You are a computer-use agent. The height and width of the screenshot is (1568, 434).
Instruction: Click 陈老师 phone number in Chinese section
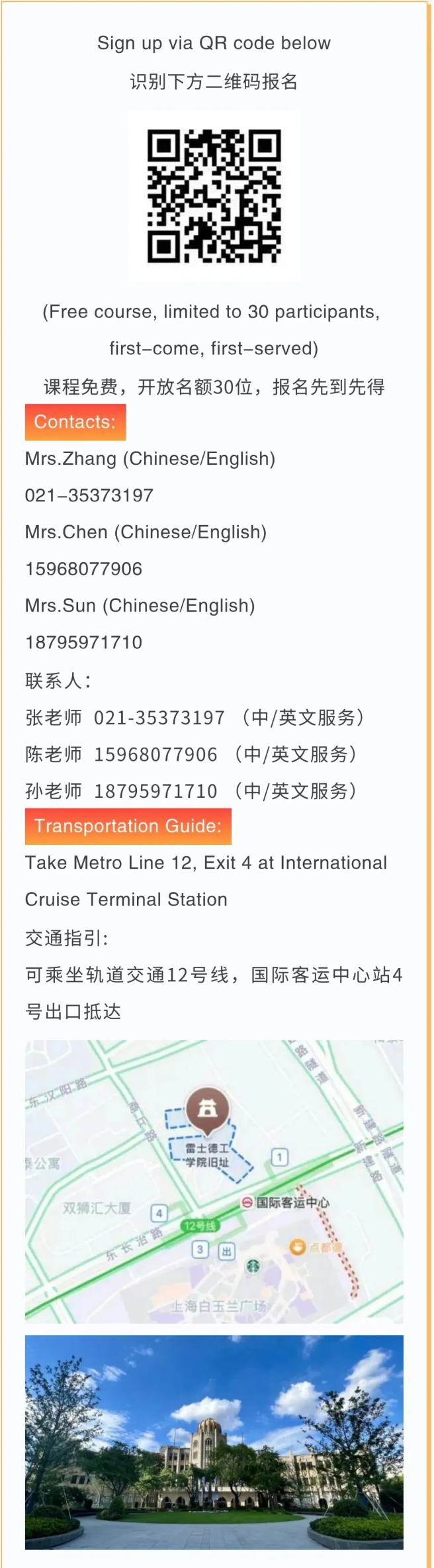tap(155, 754)
